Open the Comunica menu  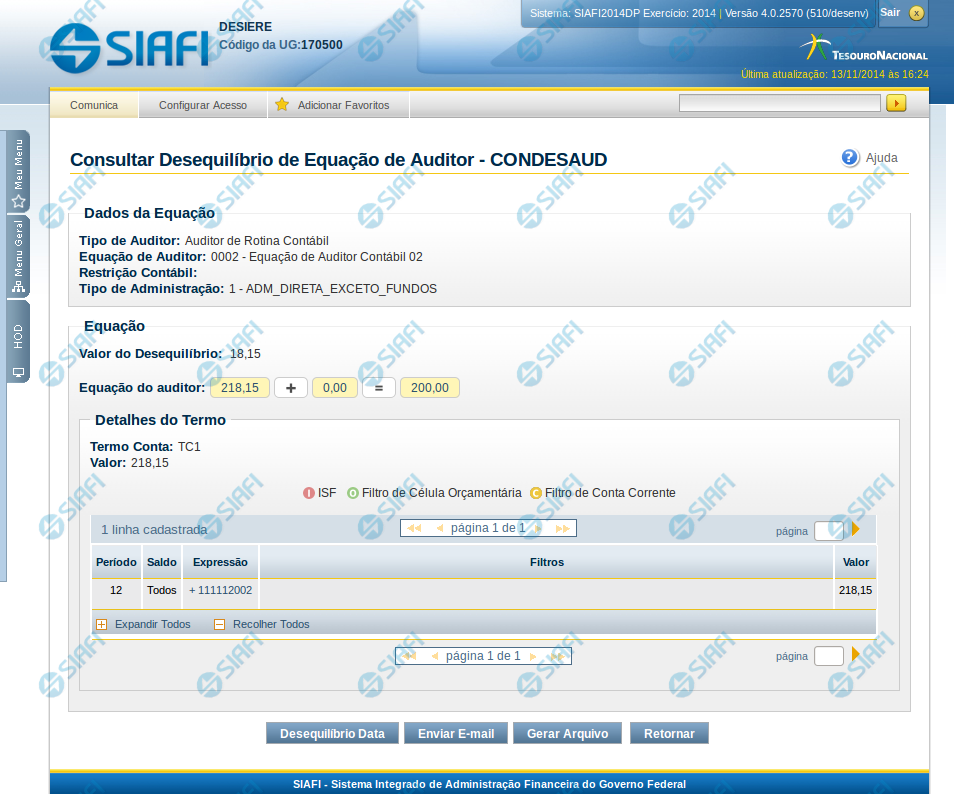tap(94, 105)
